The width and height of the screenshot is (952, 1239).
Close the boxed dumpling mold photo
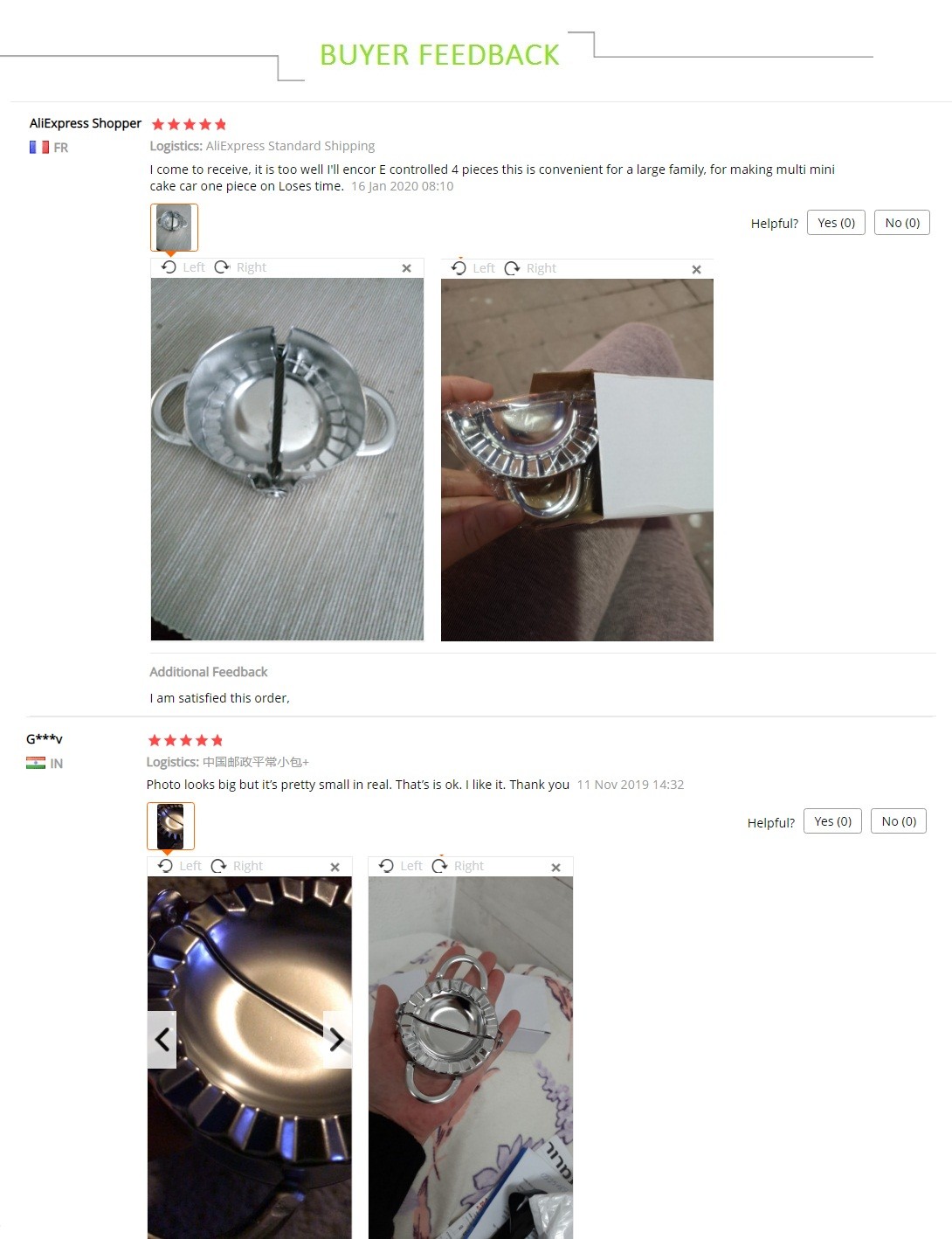[696, 269]
